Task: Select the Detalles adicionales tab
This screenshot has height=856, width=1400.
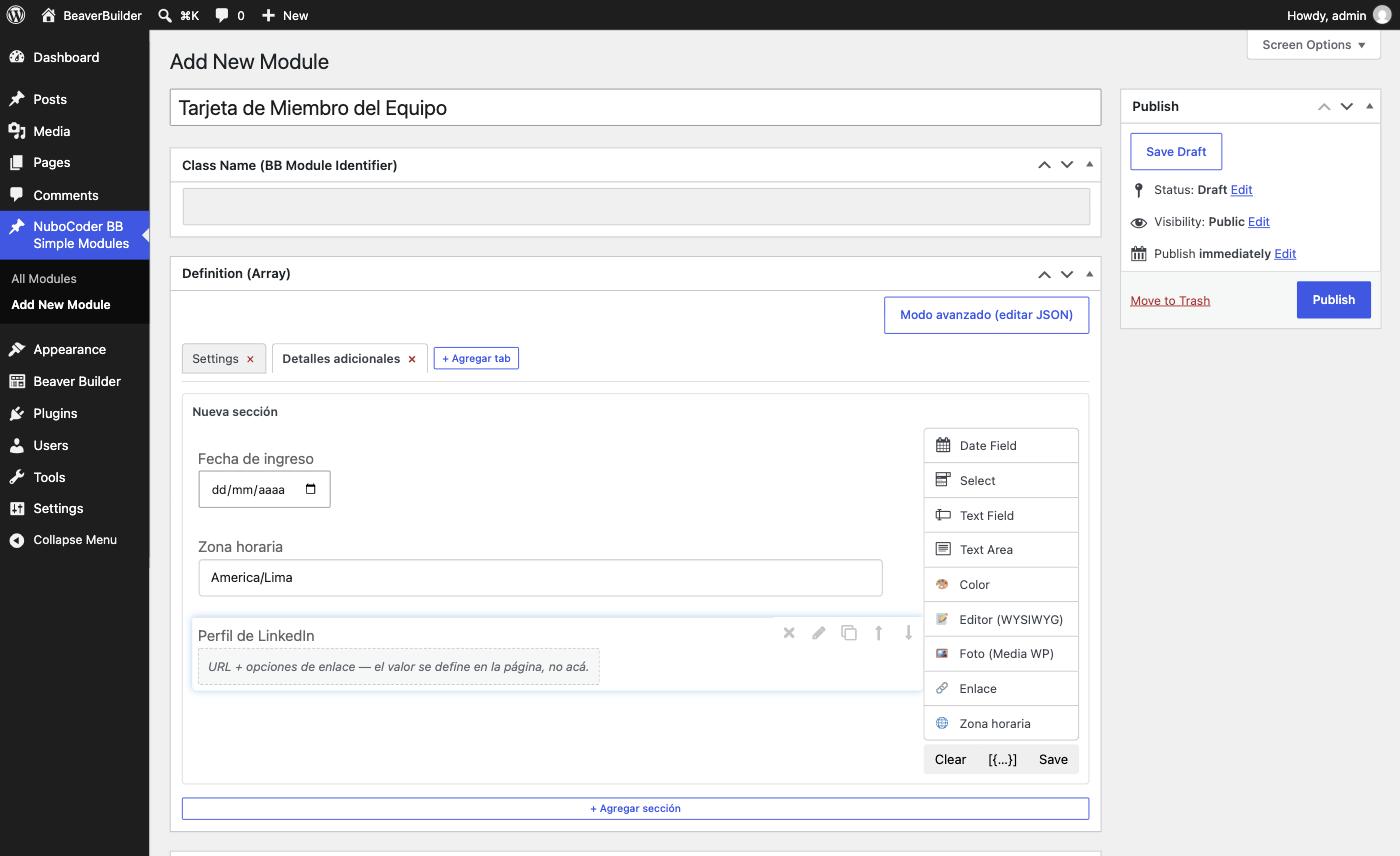Action: 341,359
